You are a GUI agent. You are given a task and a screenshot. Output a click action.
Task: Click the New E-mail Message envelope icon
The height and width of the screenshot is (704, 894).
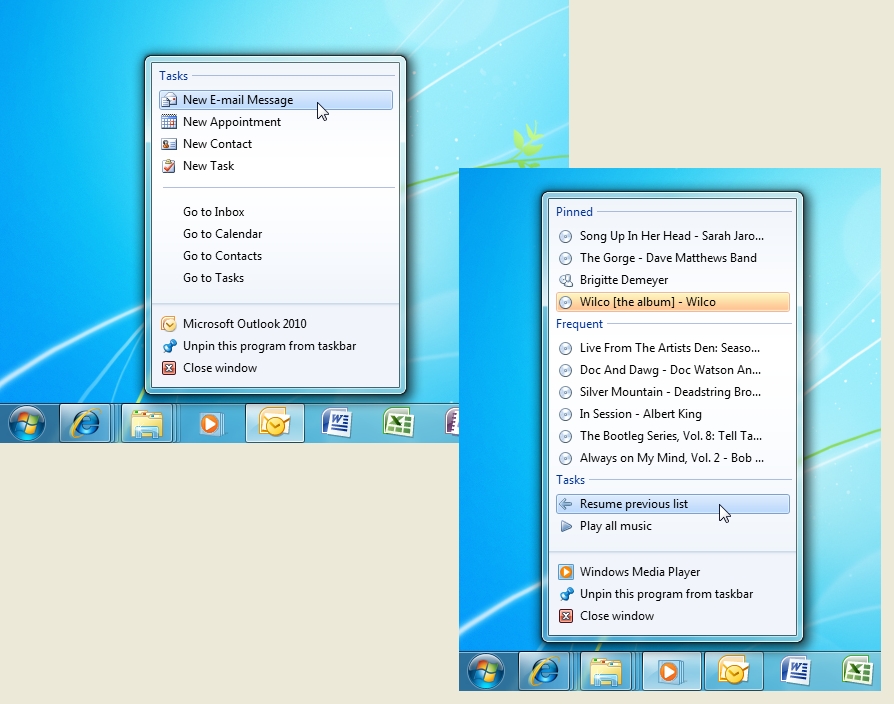coord(169,100)
